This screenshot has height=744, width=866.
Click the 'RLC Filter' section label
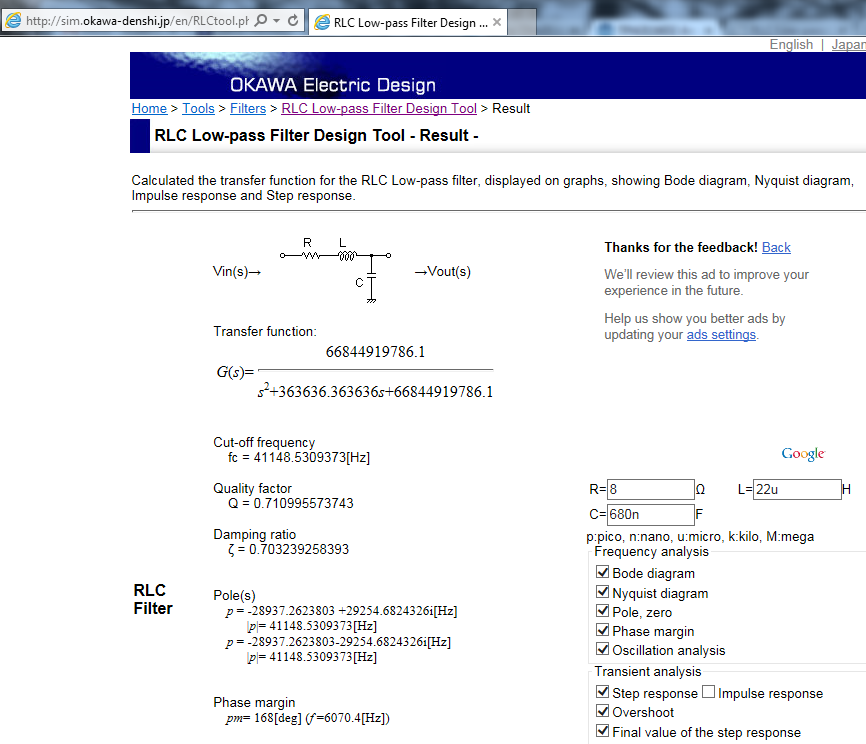coord(153,599)
